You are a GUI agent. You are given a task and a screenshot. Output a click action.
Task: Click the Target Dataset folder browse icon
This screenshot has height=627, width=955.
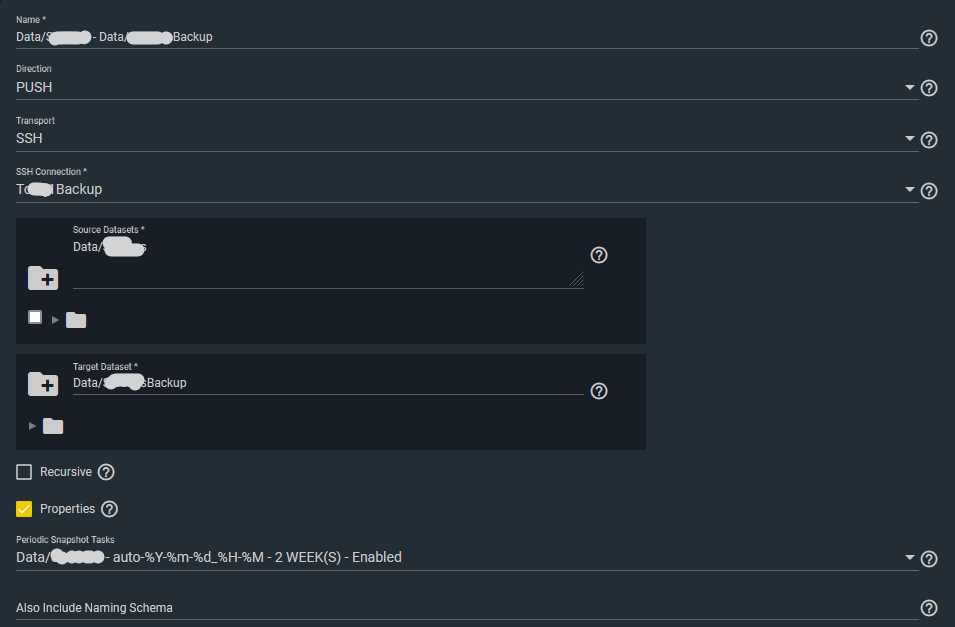[x=43, y=383]
